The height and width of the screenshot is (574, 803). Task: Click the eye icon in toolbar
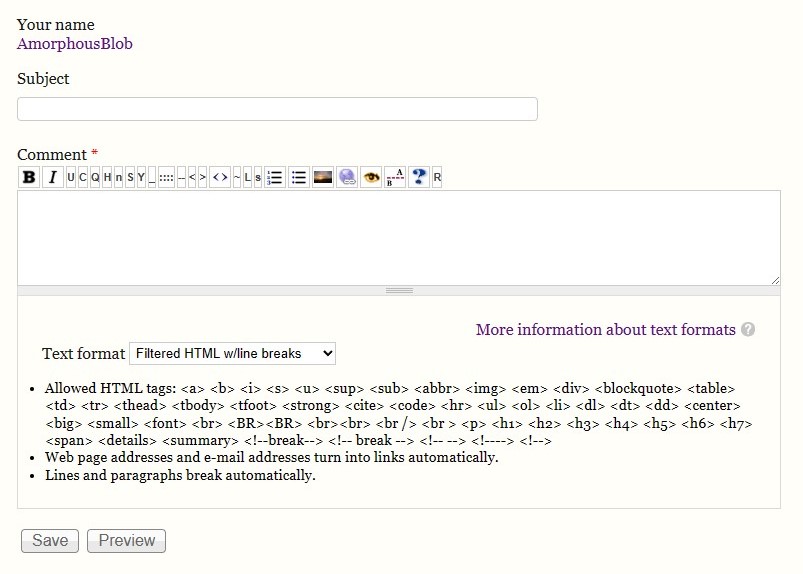pyautogui.click(x=371, y=177)
